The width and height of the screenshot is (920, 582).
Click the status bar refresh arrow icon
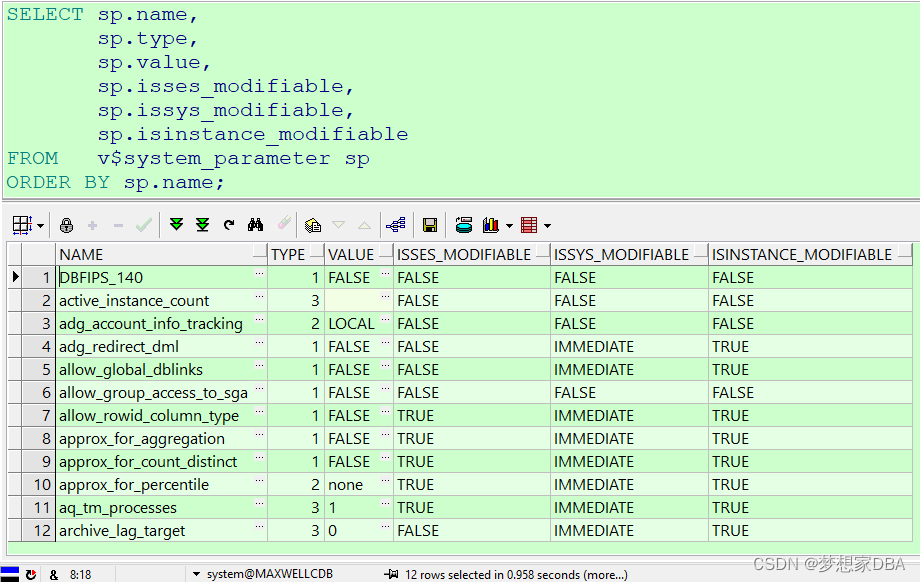(31, 575)
